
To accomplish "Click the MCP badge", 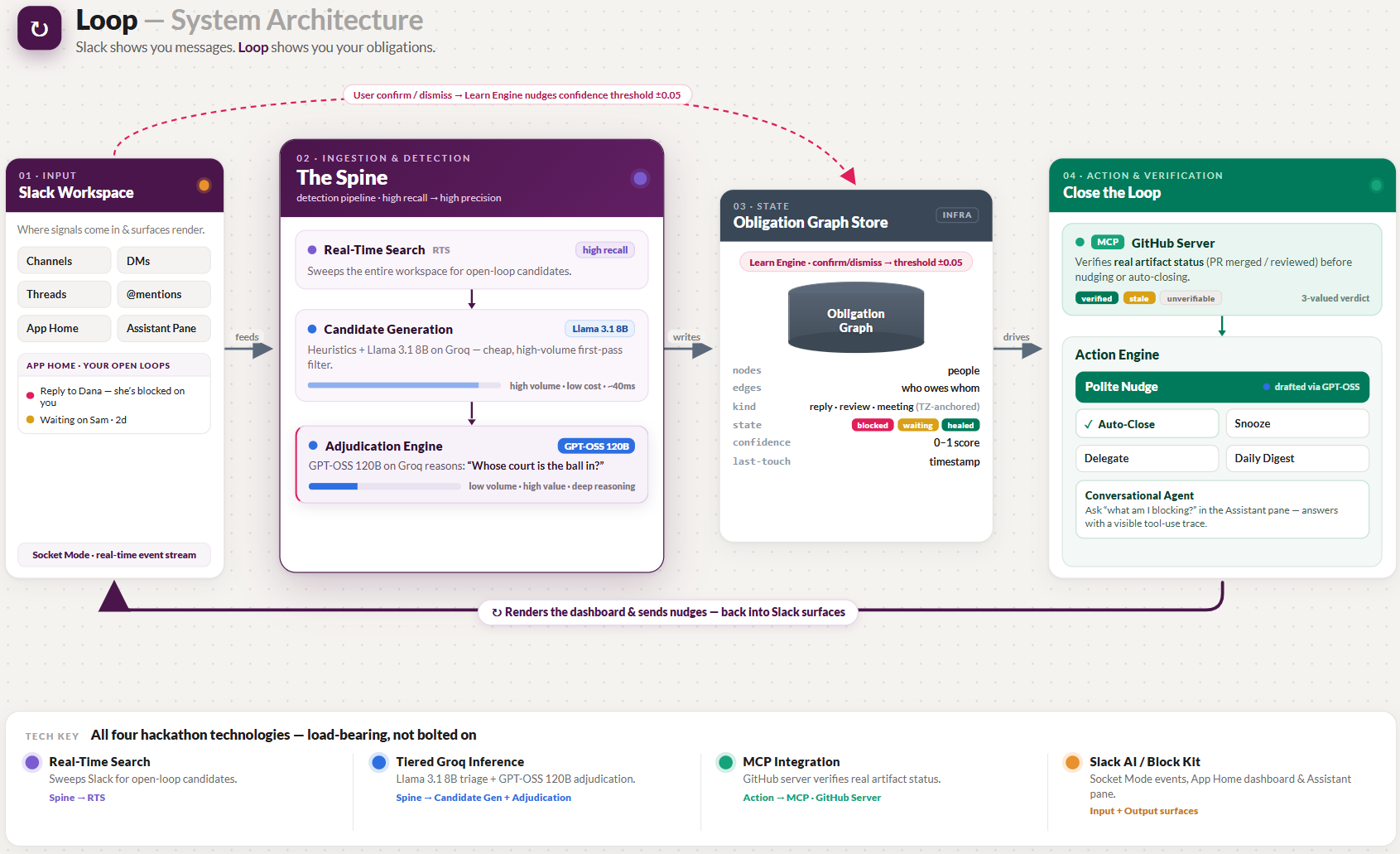I will 1108,243.
